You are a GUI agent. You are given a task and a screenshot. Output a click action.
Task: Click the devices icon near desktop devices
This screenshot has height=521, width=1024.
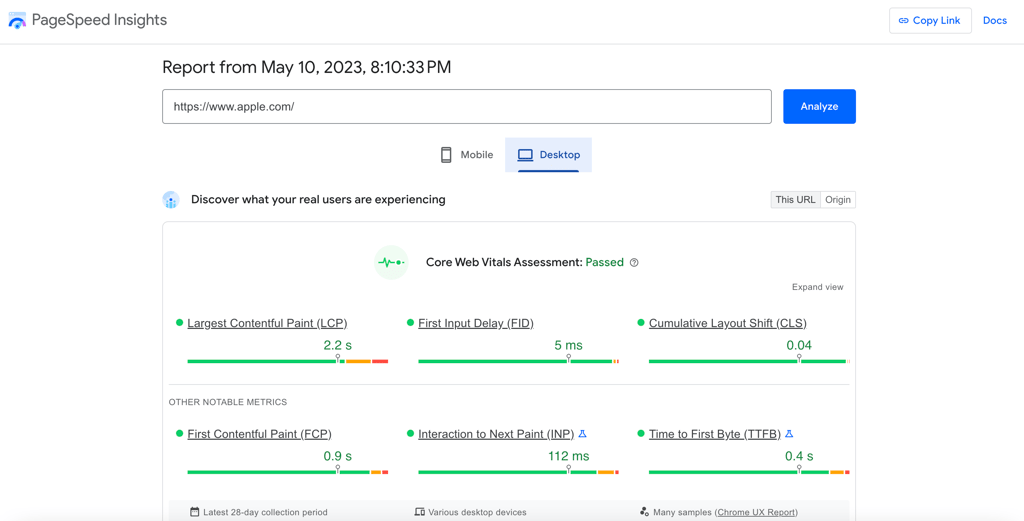420,512
